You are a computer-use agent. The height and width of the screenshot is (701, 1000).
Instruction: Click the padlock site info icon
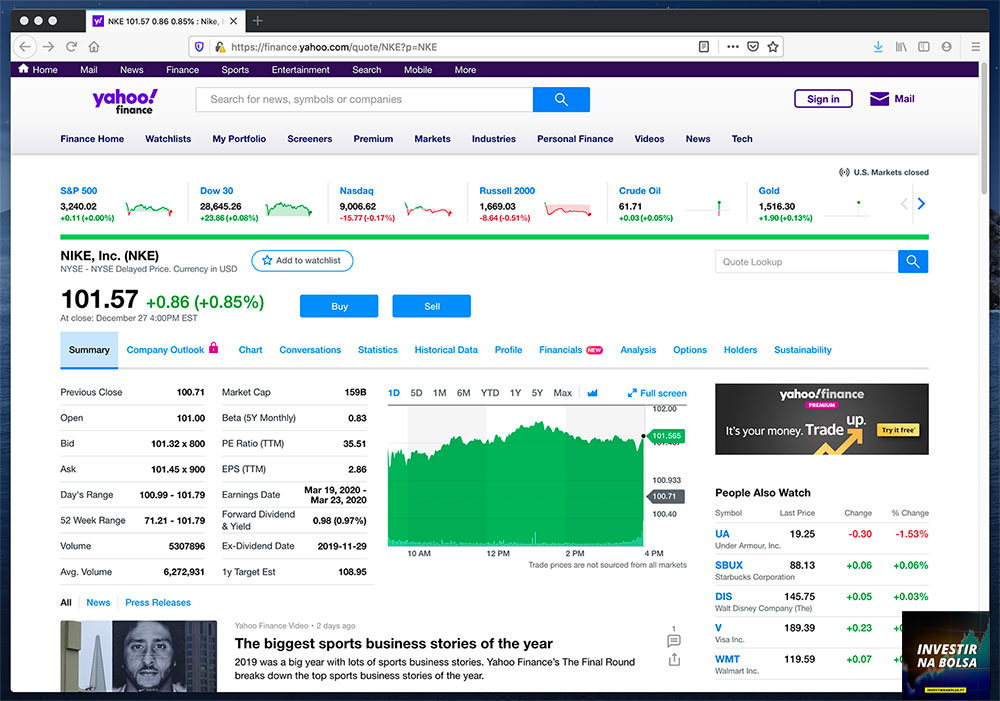(219, 47)
